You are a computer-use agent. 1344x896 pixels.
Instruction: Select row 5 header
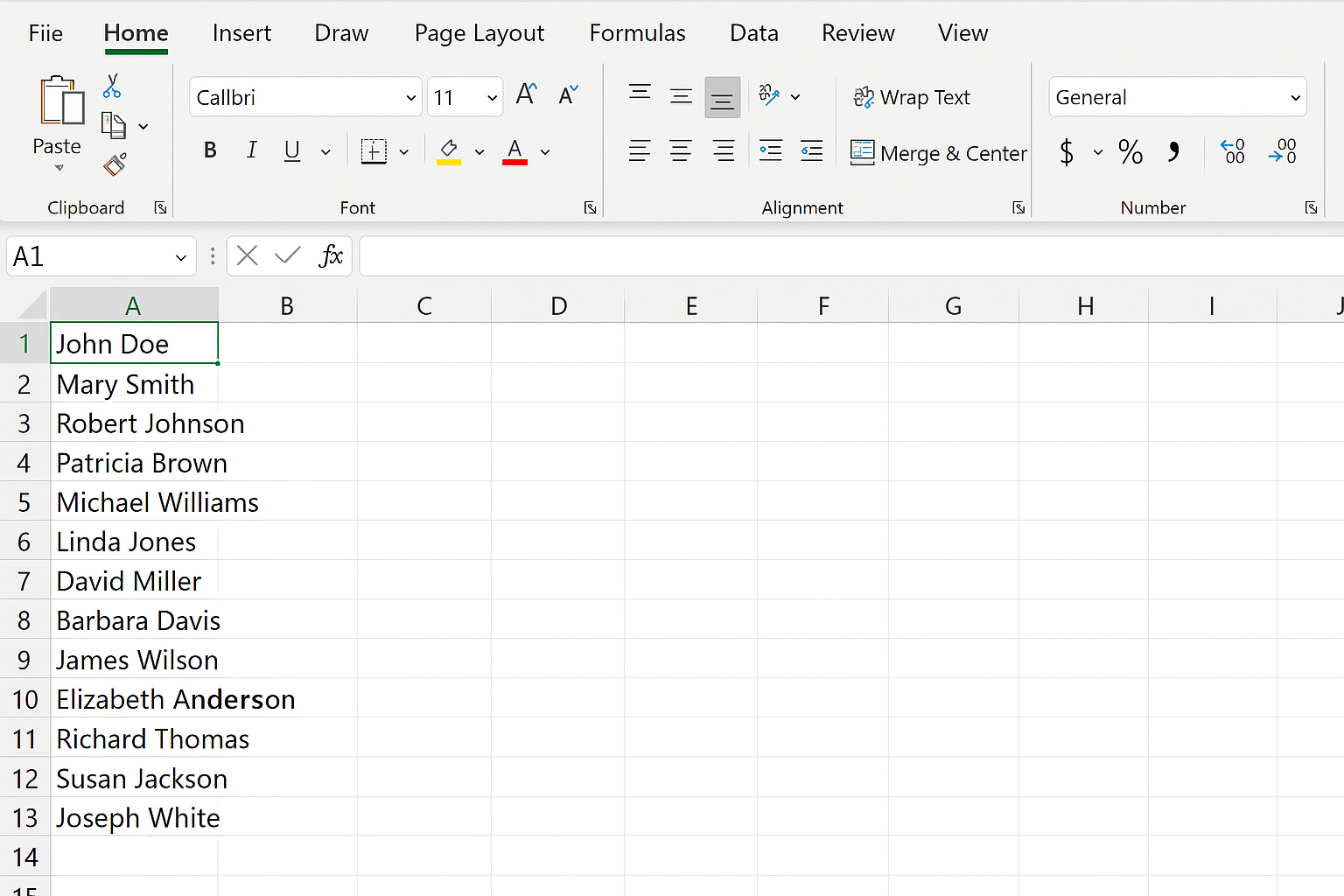[x=24, y=502]
